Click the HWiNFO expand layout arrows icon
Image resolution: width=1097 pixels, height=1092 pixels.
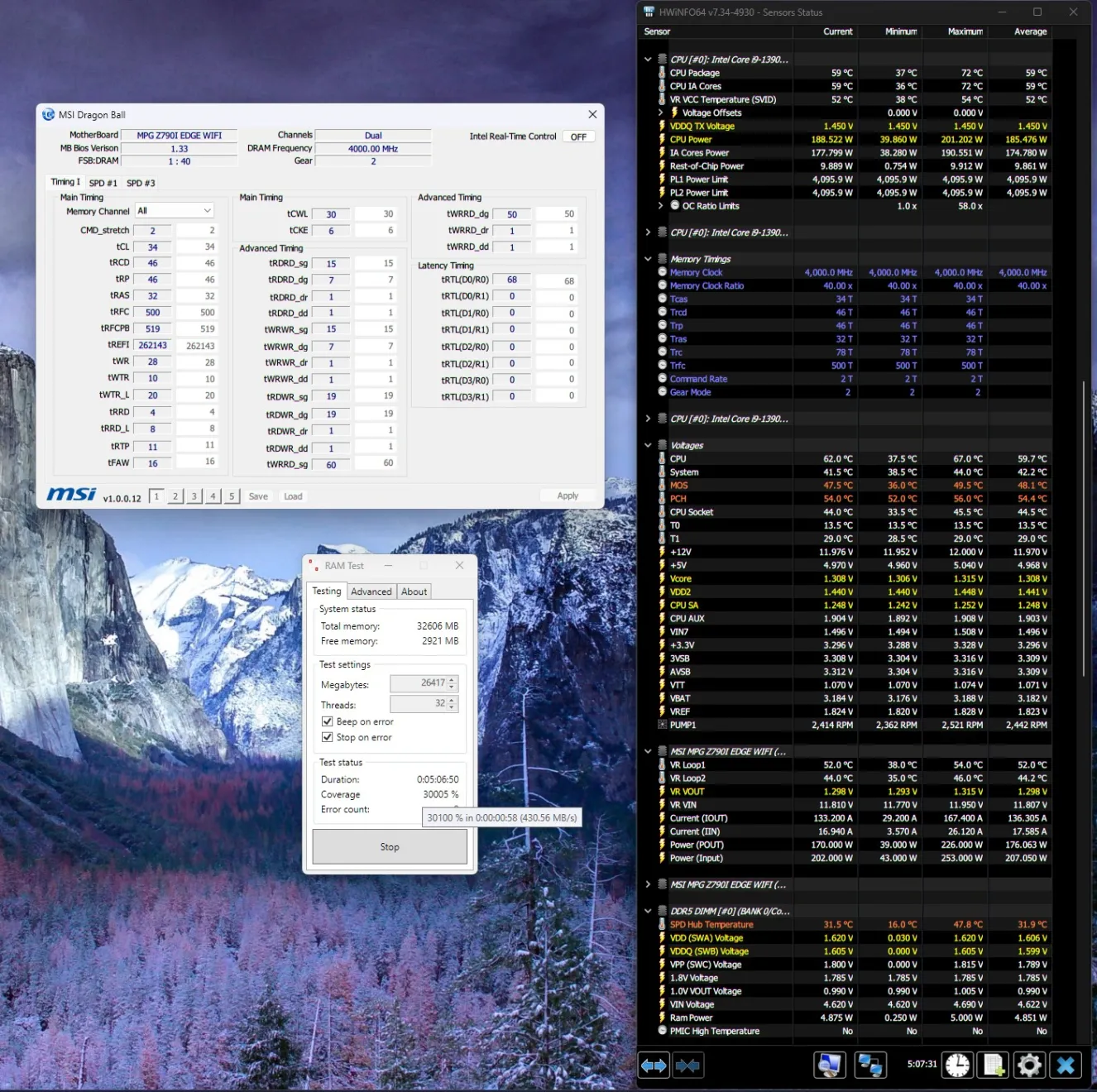654,1066
